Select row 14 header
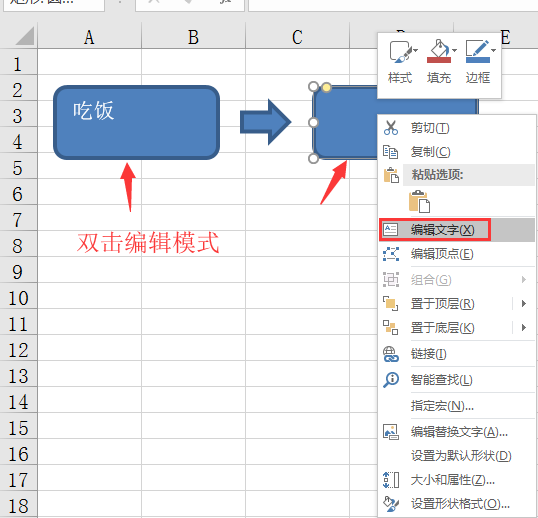The height and width of the screenshot is (518, 538). (18, 400)
